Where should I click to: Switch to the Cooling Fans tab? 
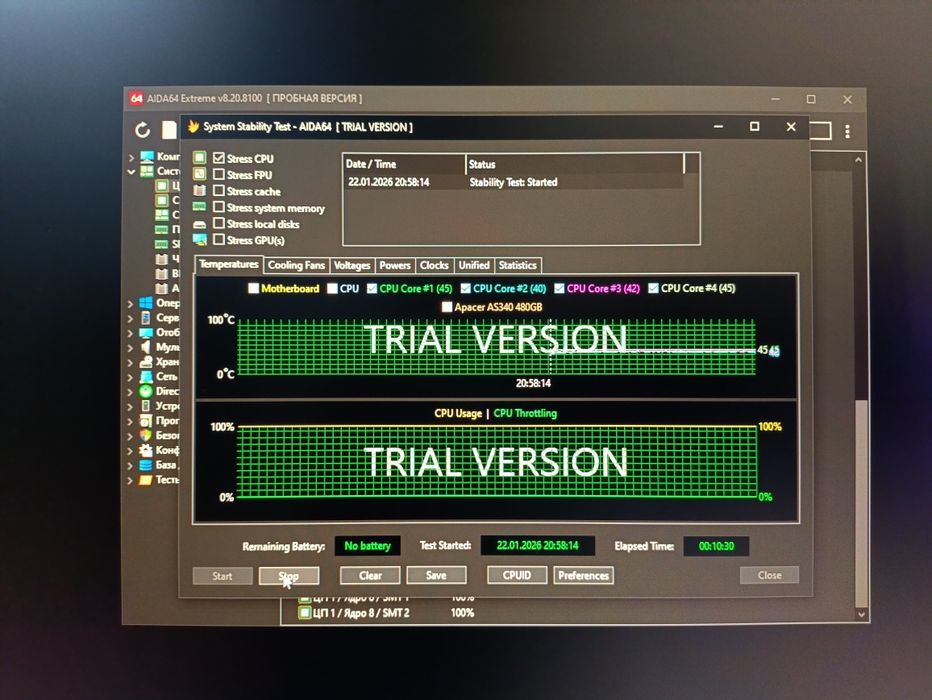click(296, 265)
